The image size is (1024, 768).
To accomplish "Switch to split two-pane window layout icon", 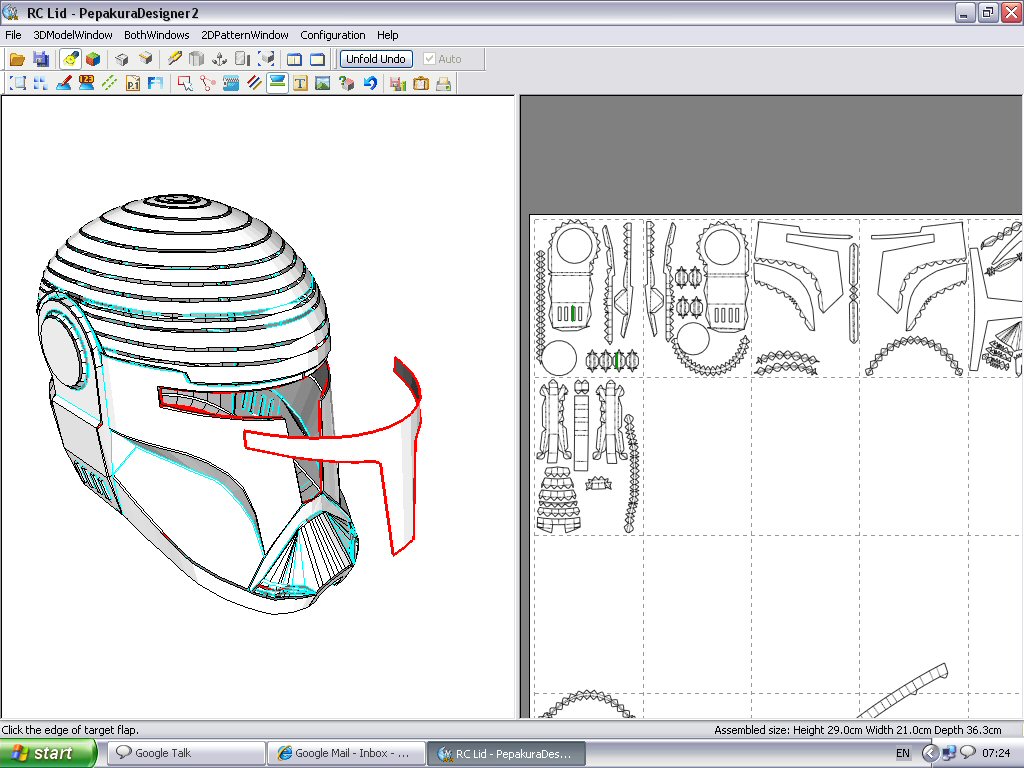I will (295, 59).
